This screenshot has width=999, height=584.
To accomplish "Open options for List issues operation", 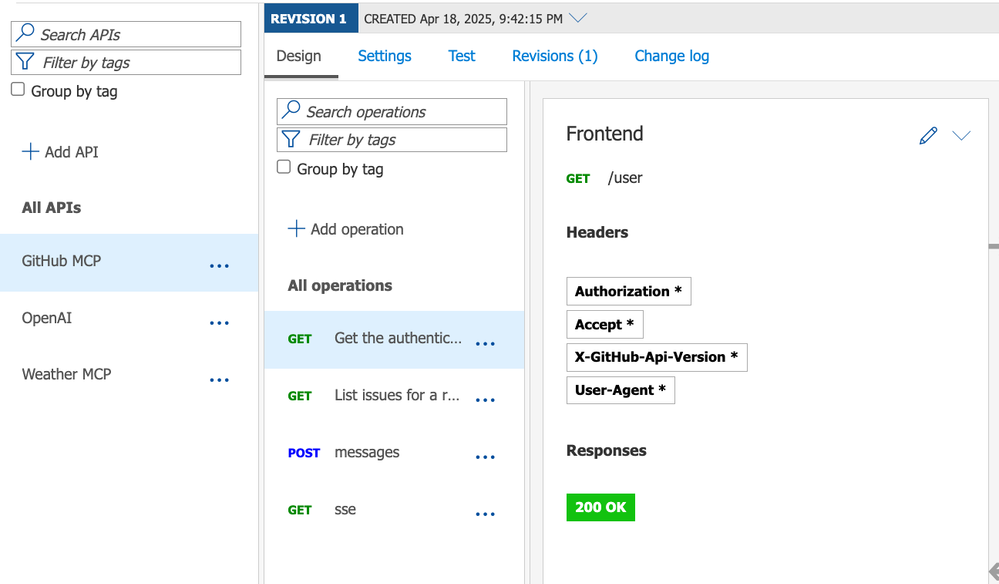I will [485, 400].
